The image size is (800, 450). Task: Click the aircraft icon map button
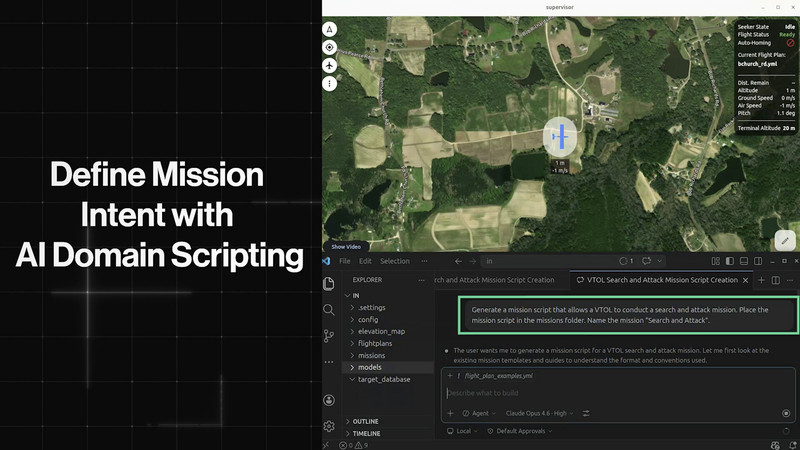[330, 66]
